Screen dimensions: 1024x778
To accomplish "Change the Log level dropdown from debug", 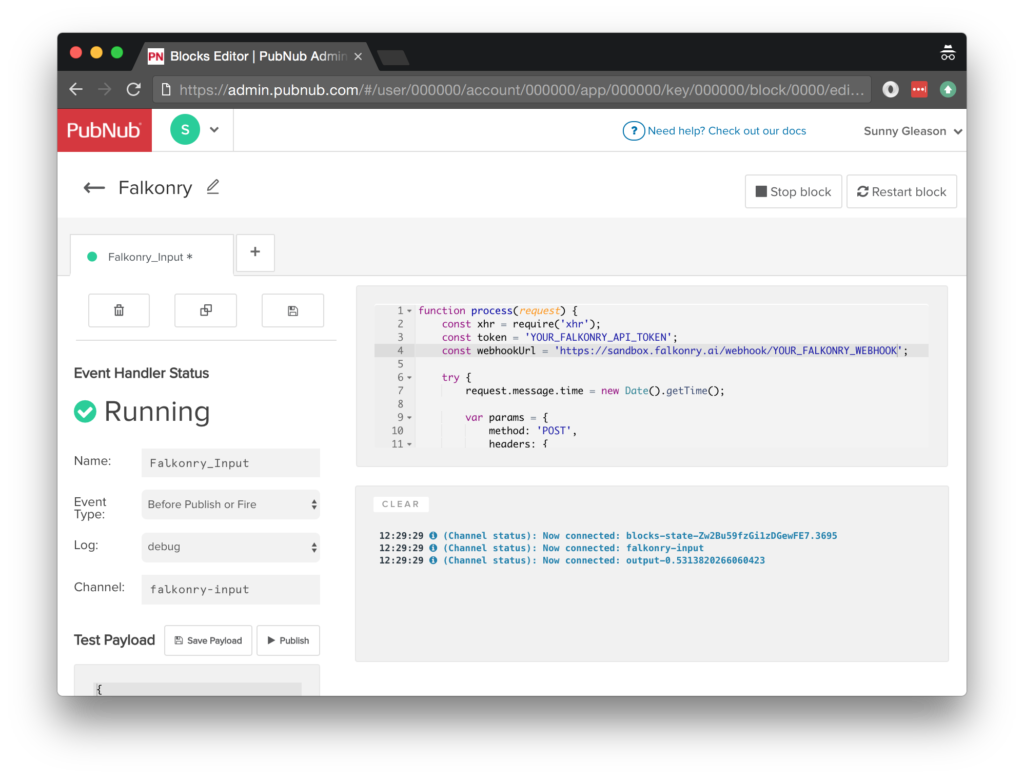I will (x=230, y=548).
